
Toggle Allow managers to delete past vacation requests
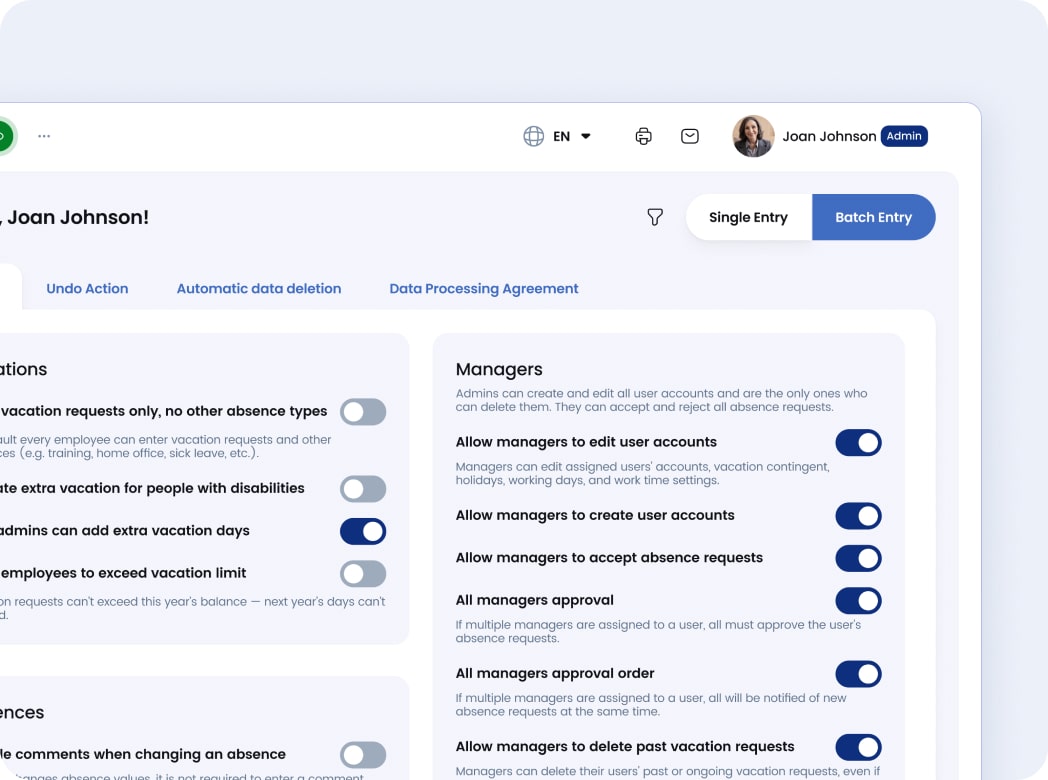(x=858, y=747)
